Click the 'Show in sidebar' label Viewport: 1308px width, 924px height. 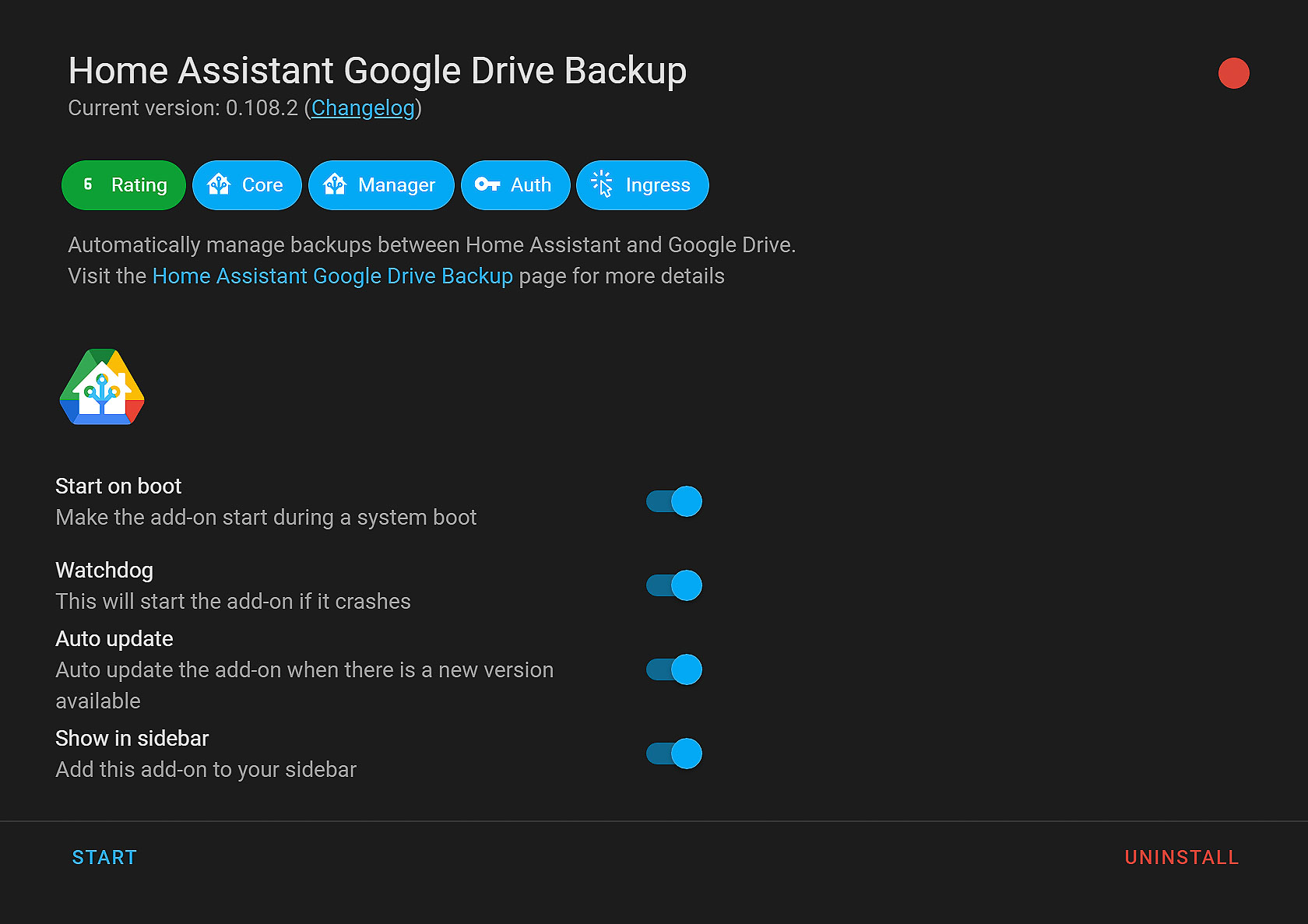click(x=132, y=739)
